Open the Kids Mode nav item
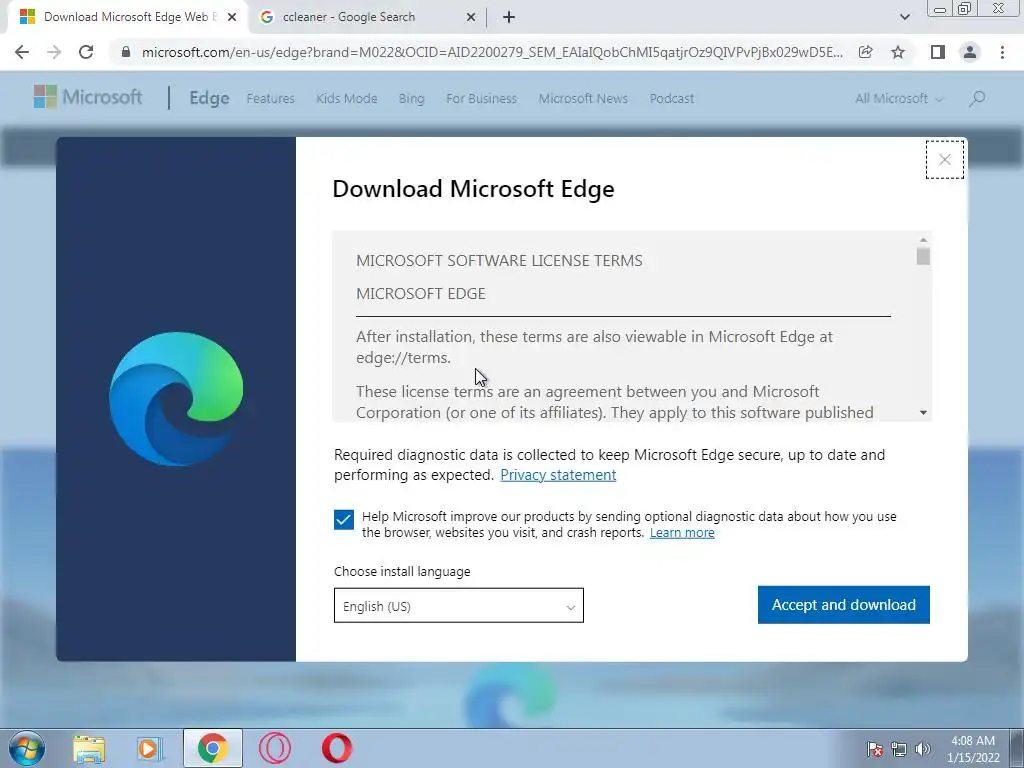The width and height of the screenshot is (1024, 768). tap(347, 99)
